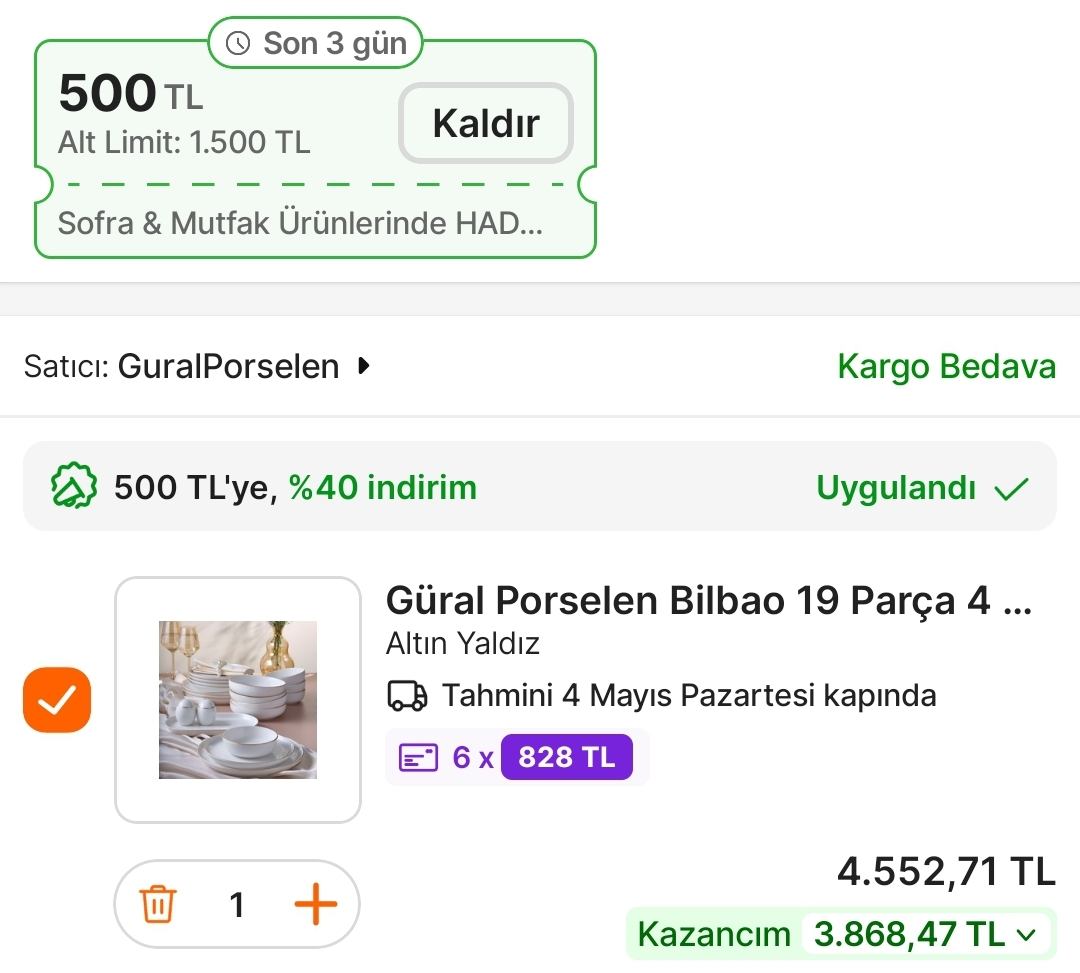The width and height of the screenshot is (1080, 973).
Task: Open GuralPorselen seller arrow
Action: (x=364, y=367)
